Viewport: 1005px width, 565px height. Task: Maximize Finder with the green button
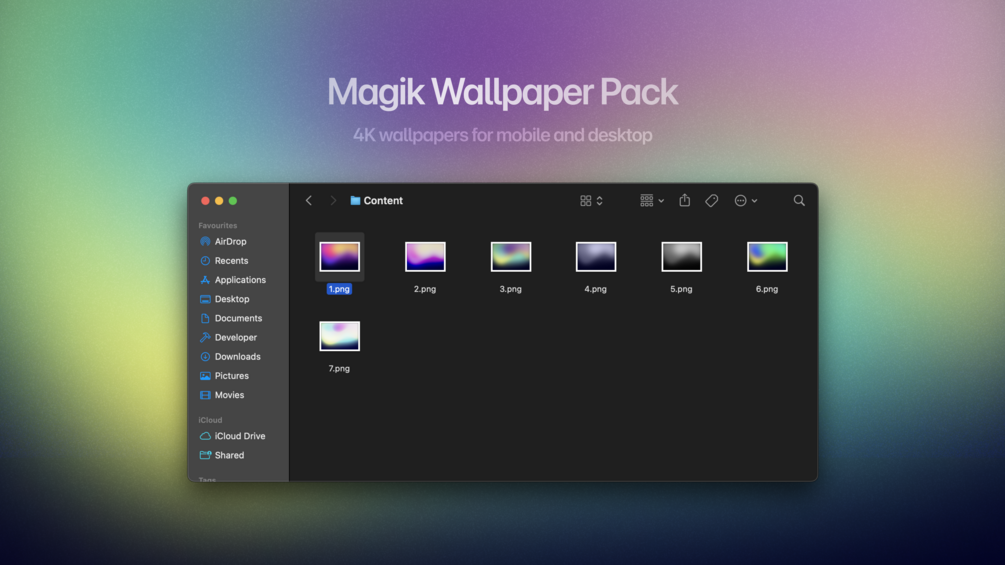pyautogui.click(x=233, y=201)
